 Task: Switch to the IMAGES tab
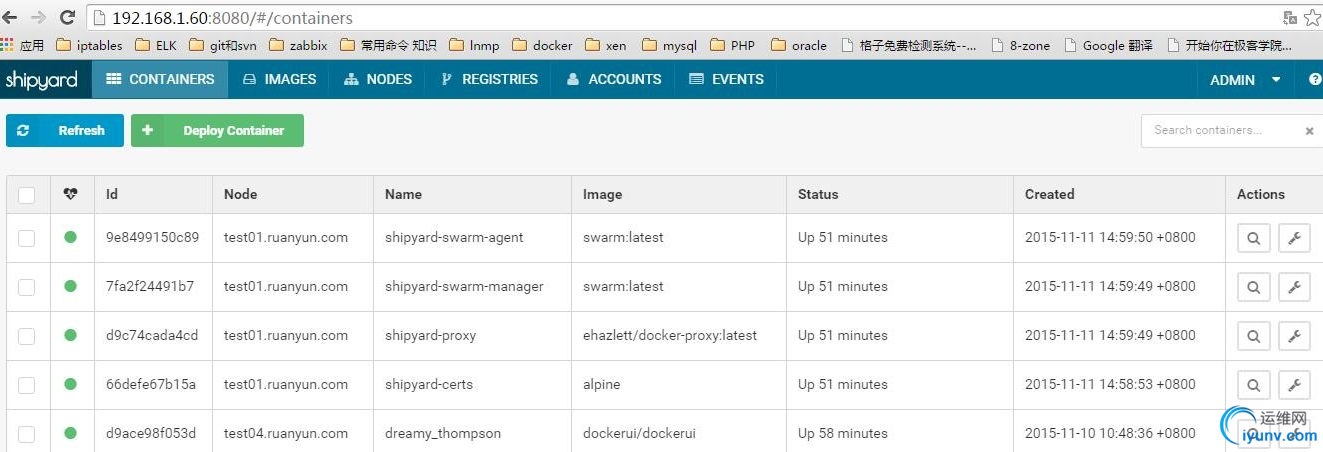279,79
